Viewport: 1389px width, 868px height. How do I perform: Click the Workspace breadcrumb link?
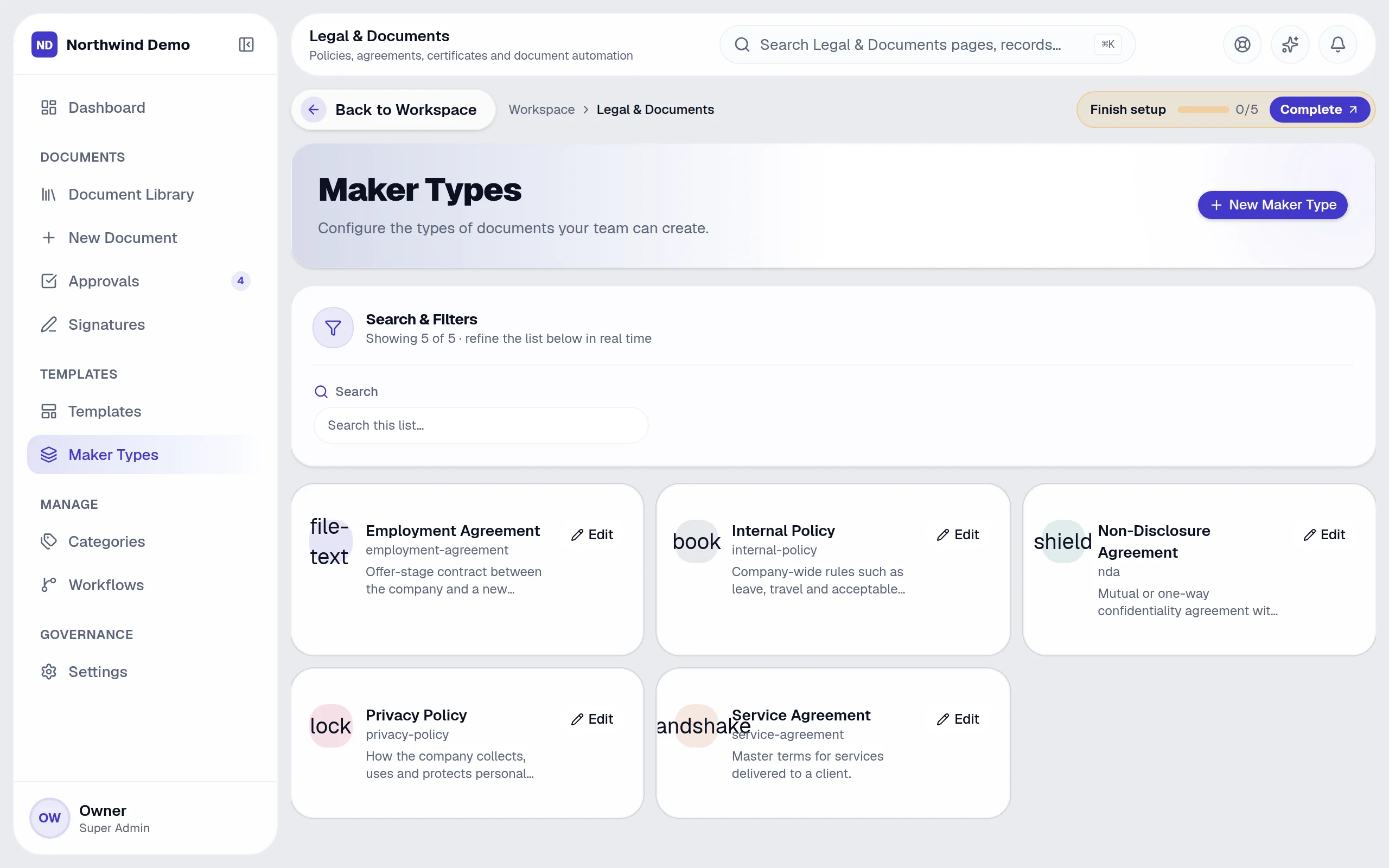pos(541,110)
